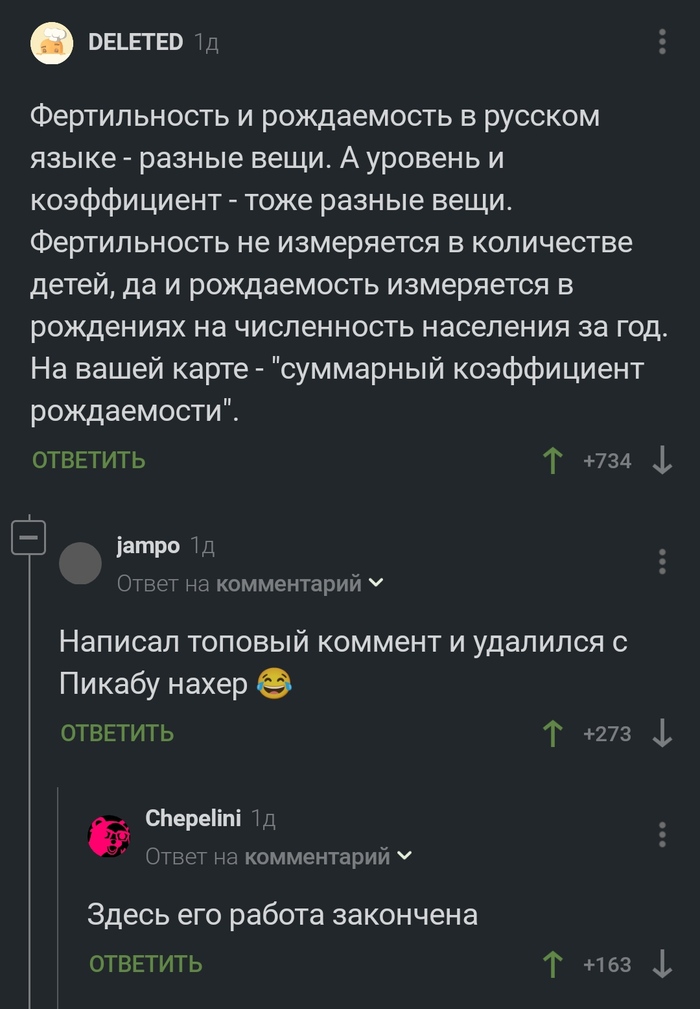
Task: Click the +734 rating value
Action: 608,460
